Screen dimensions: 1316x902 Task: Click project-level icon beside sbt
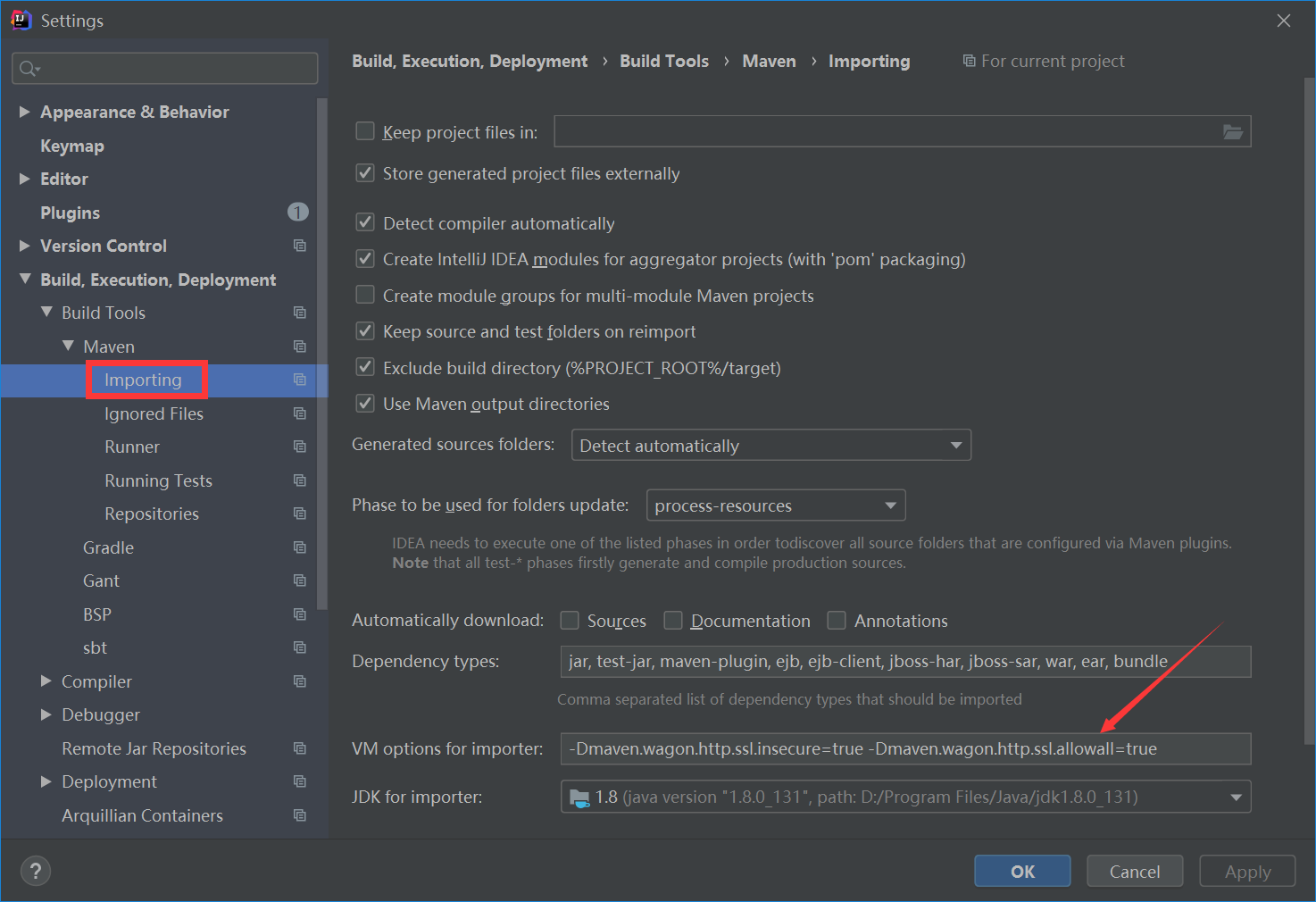(x=300, y=647)
